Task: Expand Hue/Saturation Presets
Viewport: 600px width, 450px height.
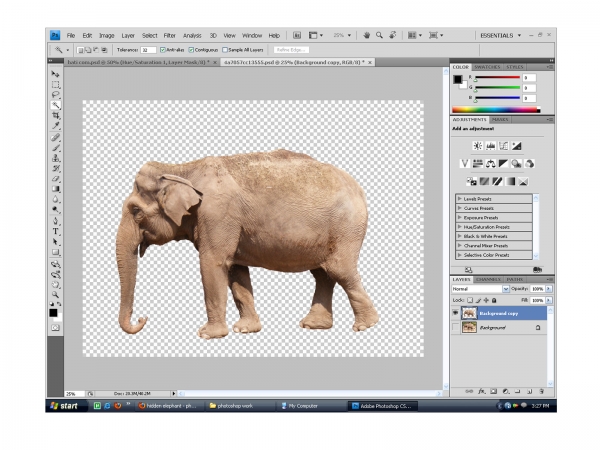Action: click(460, 227)
